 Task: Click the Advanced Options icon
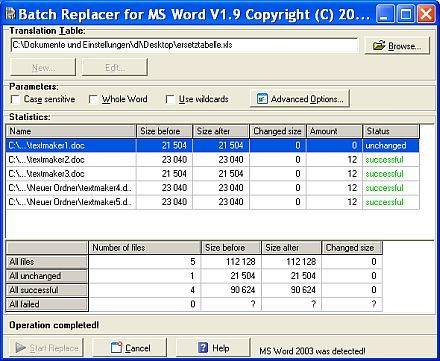262,99
